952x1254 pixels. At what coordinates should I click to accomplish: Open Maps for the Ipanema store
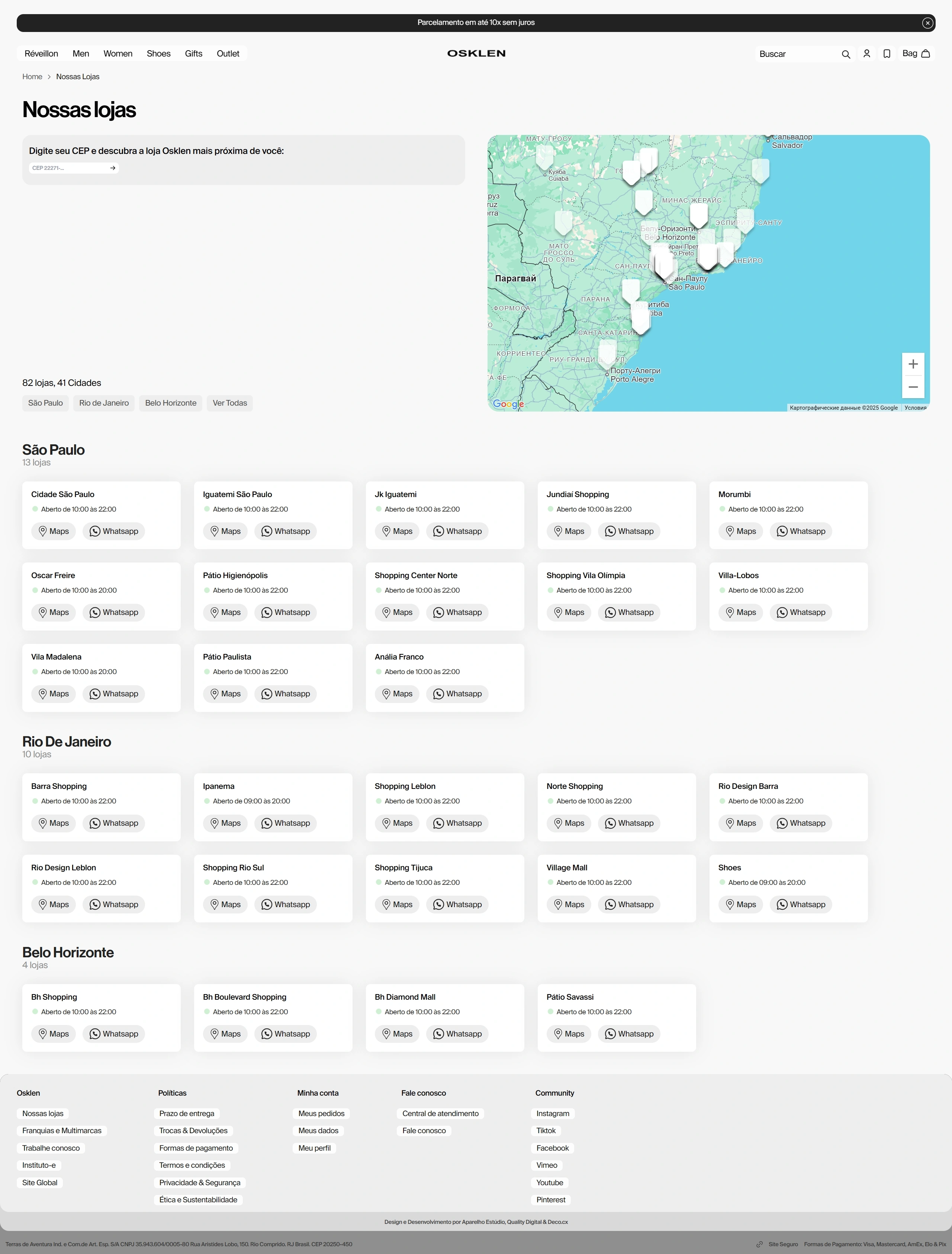225,823
